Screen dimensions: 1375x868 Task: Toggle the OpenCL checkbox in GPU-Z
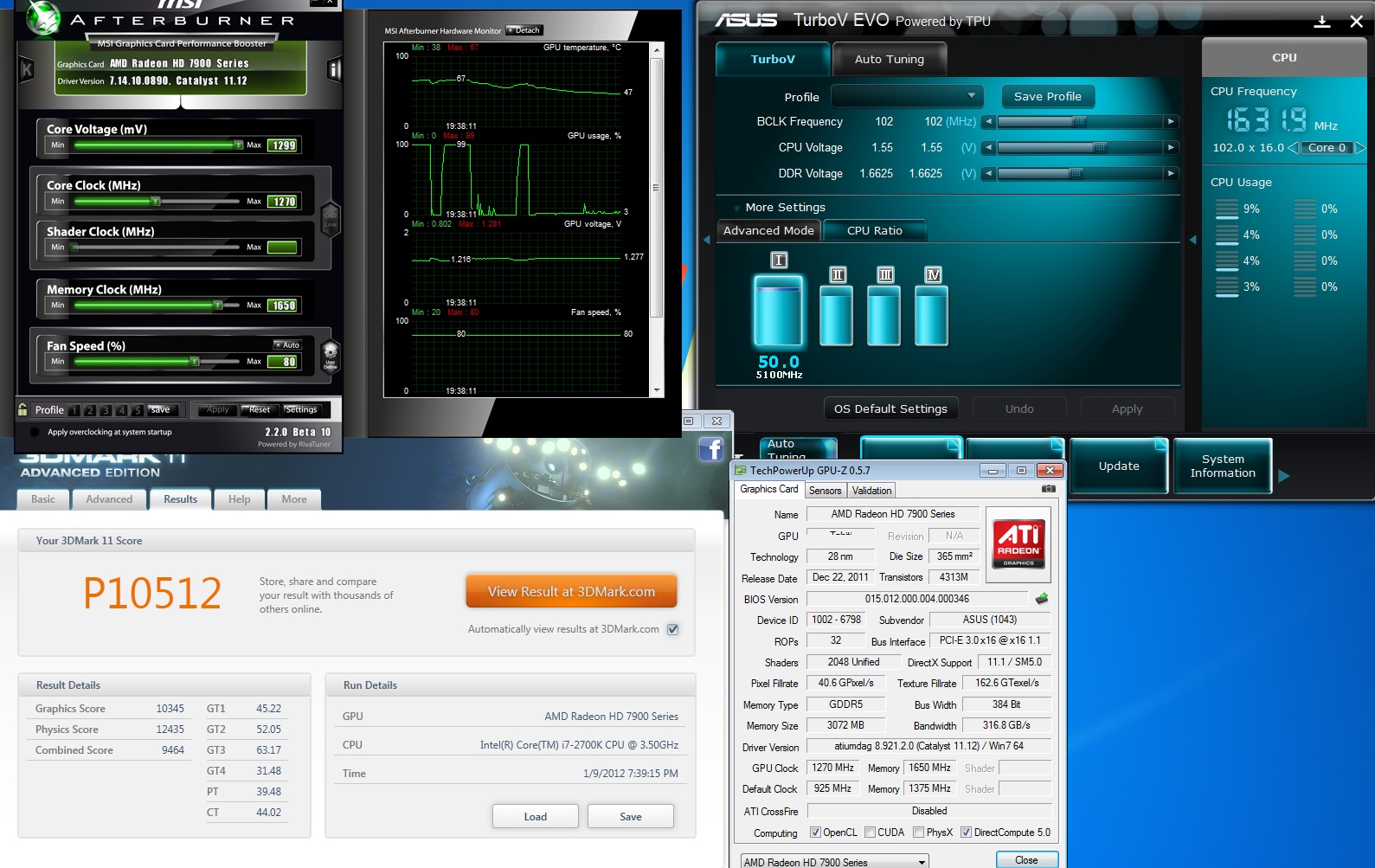(815, 833)
